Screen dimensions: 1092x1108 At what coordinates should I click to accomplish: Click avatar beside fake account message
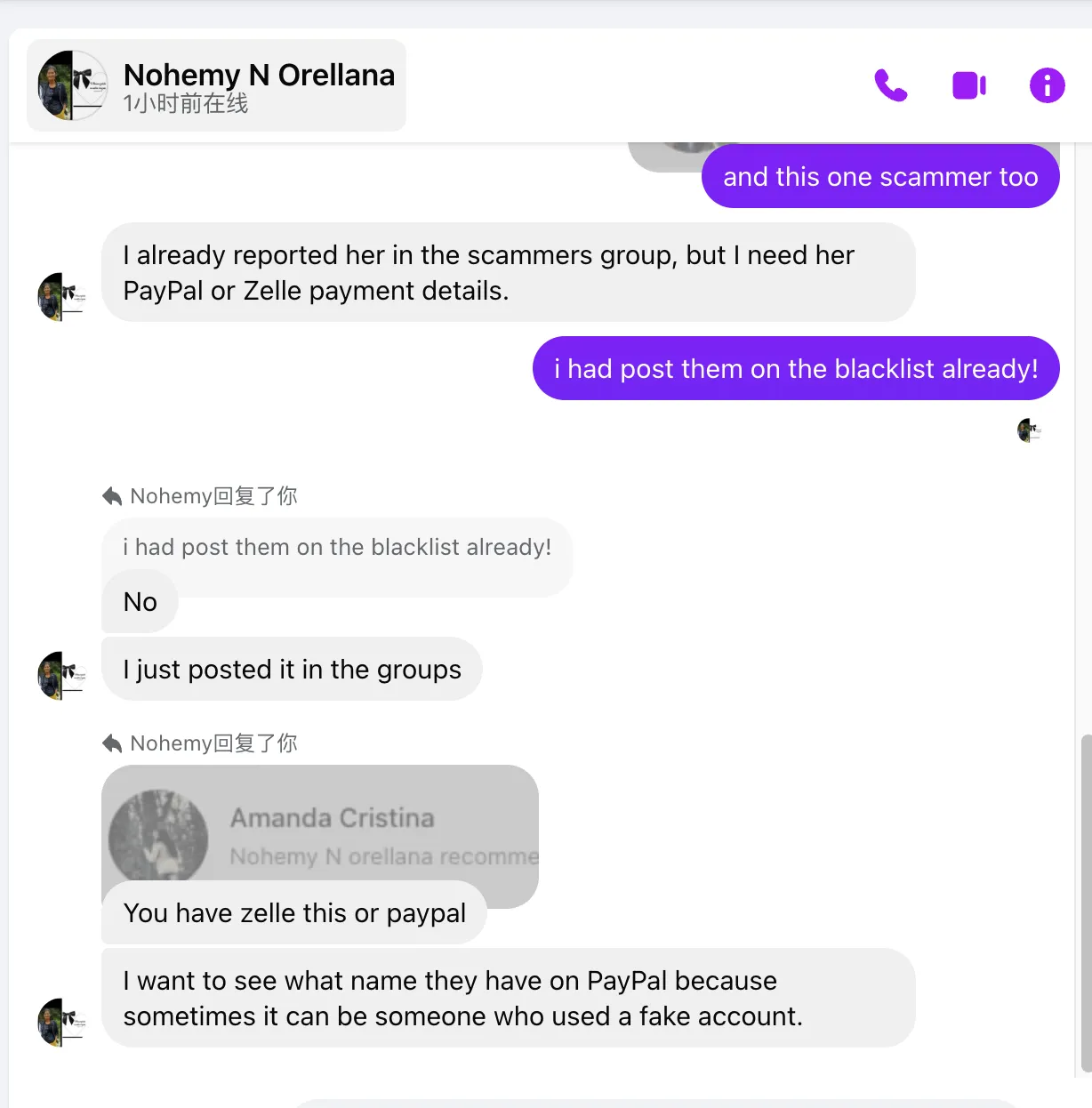(61, 1023)
